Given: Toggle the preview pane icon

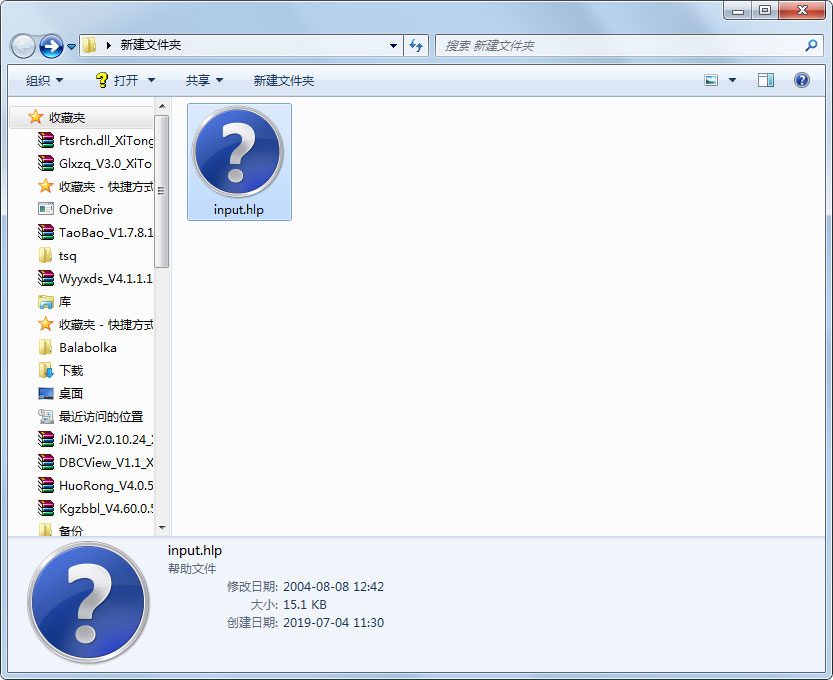Looking at the screenshot, I should click(x=765, y=80).
